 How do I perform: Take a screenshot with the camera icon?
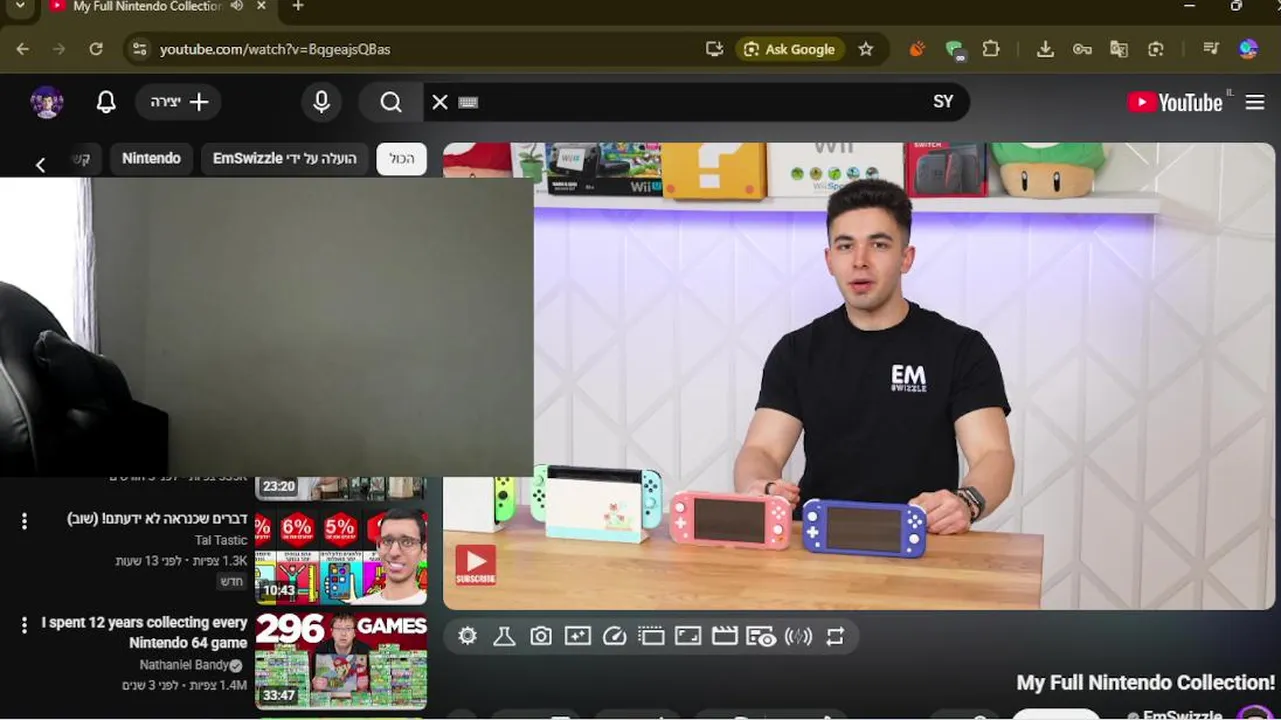(x=541, y=636)
